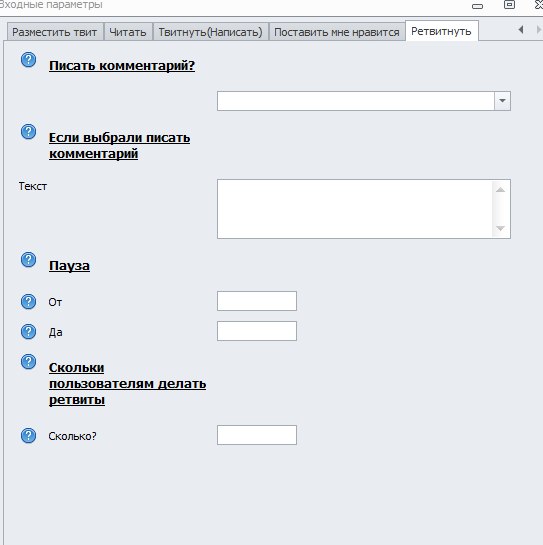The image size is (543, 545).
Task: Focus the 'Да' pause input field
Action: click(257, 331)
